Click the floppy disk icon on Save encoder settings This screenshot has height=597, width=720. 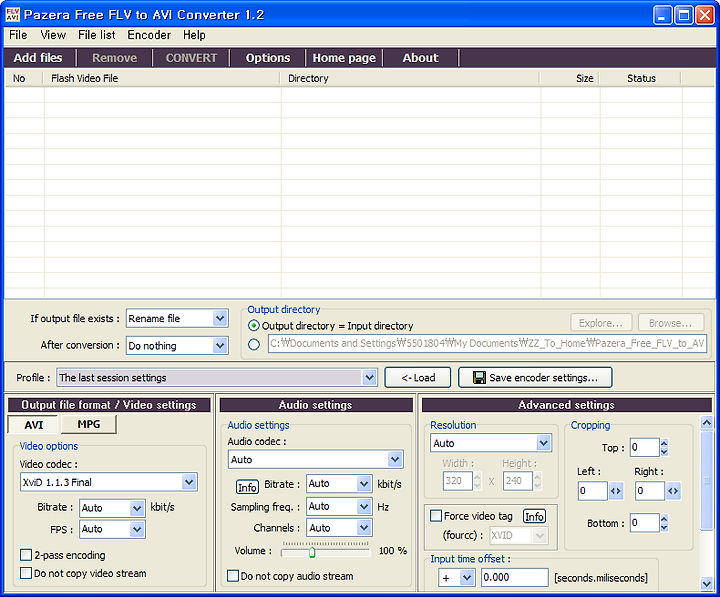click(x=479, y=377)
